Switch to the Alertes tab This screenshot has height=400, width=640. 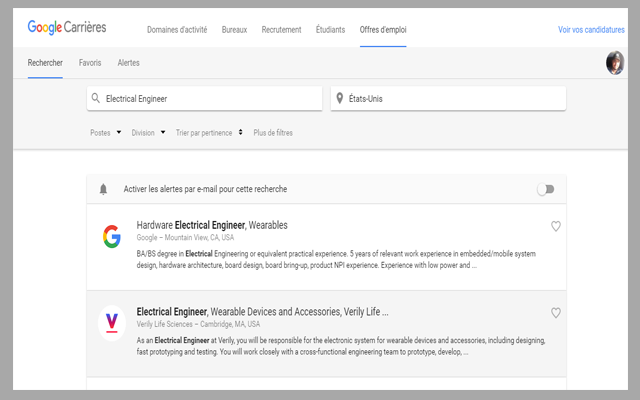128,63
